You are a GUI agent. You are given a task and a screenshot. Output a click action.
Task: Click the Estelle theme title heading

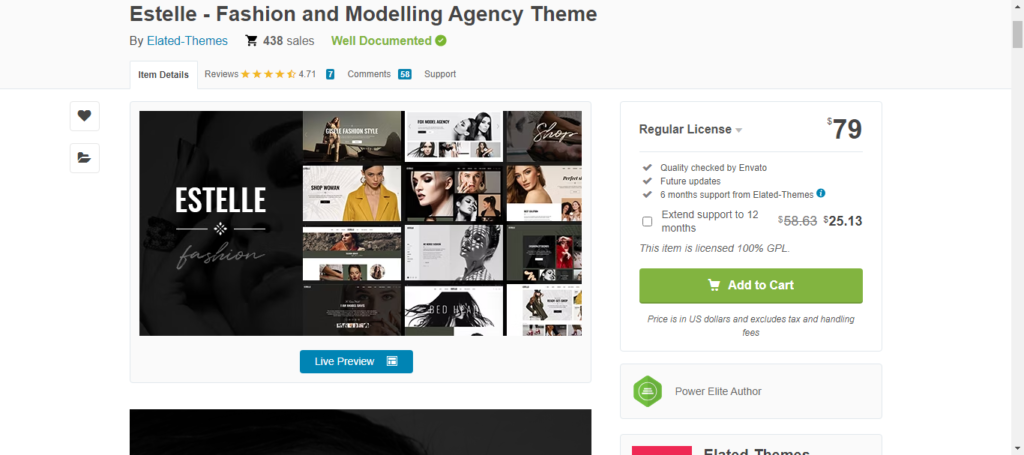(363, 14)
